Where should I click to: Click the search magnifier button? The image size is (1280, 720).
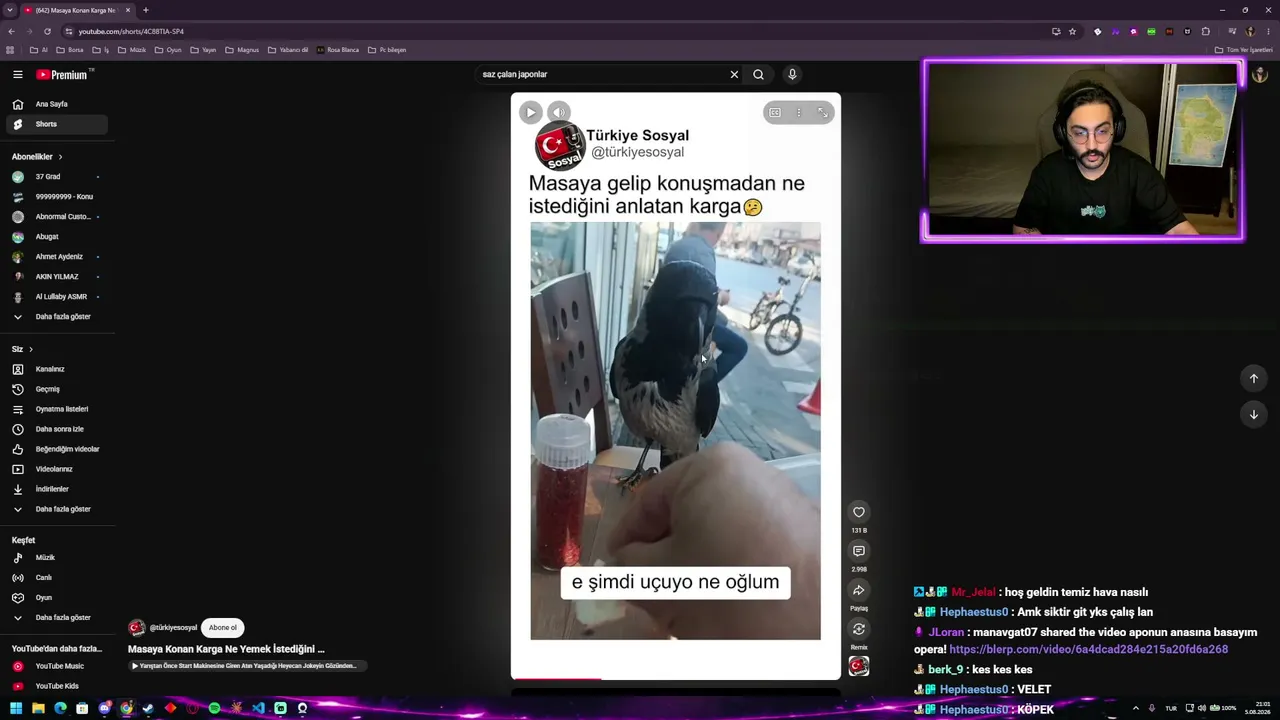(x=758, y=74)
